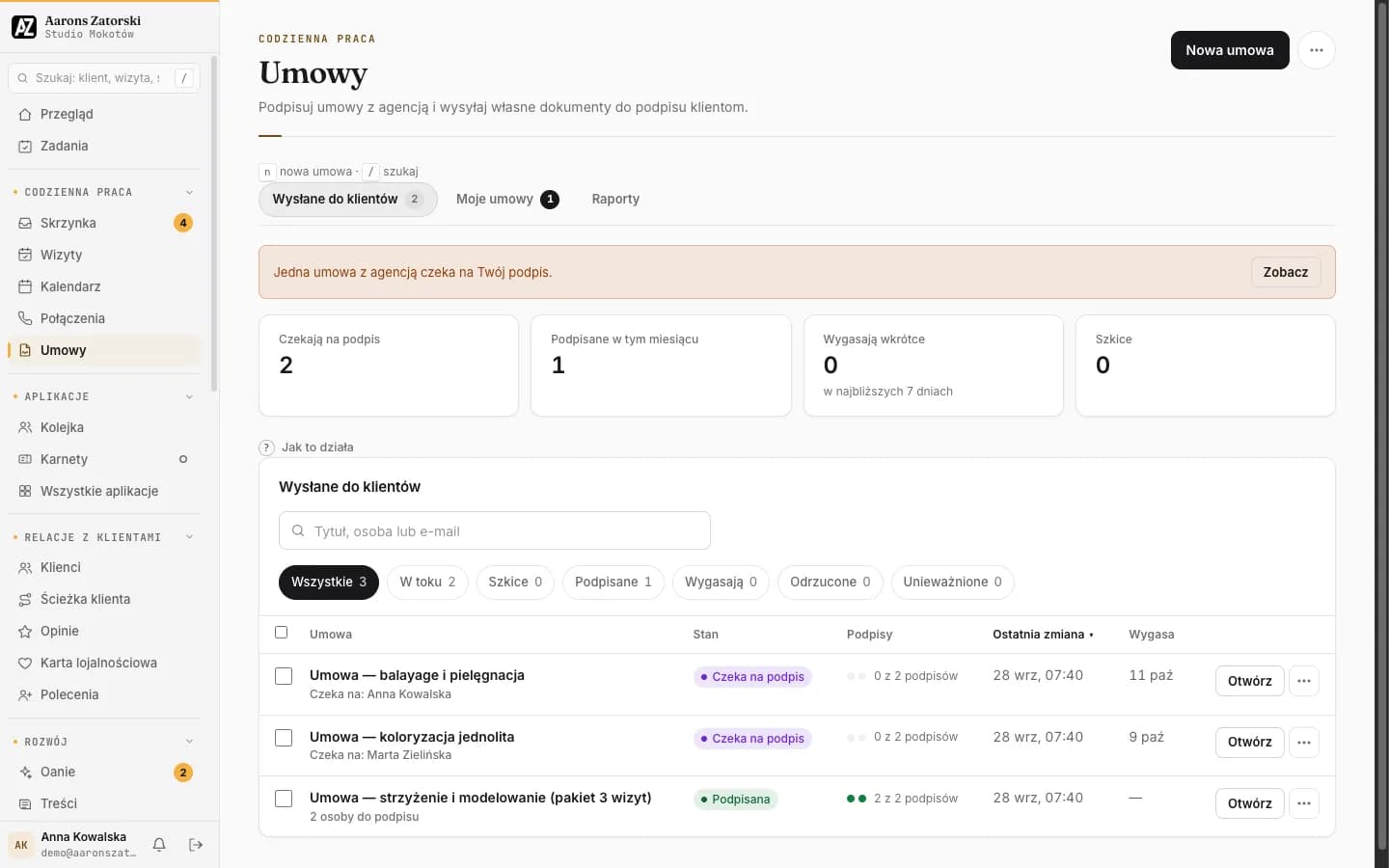This screenshot has width=1389, height=868.
Task: Open the strzyżenie i modelowanie contract with Otwórz
Action: [1250, 803]
